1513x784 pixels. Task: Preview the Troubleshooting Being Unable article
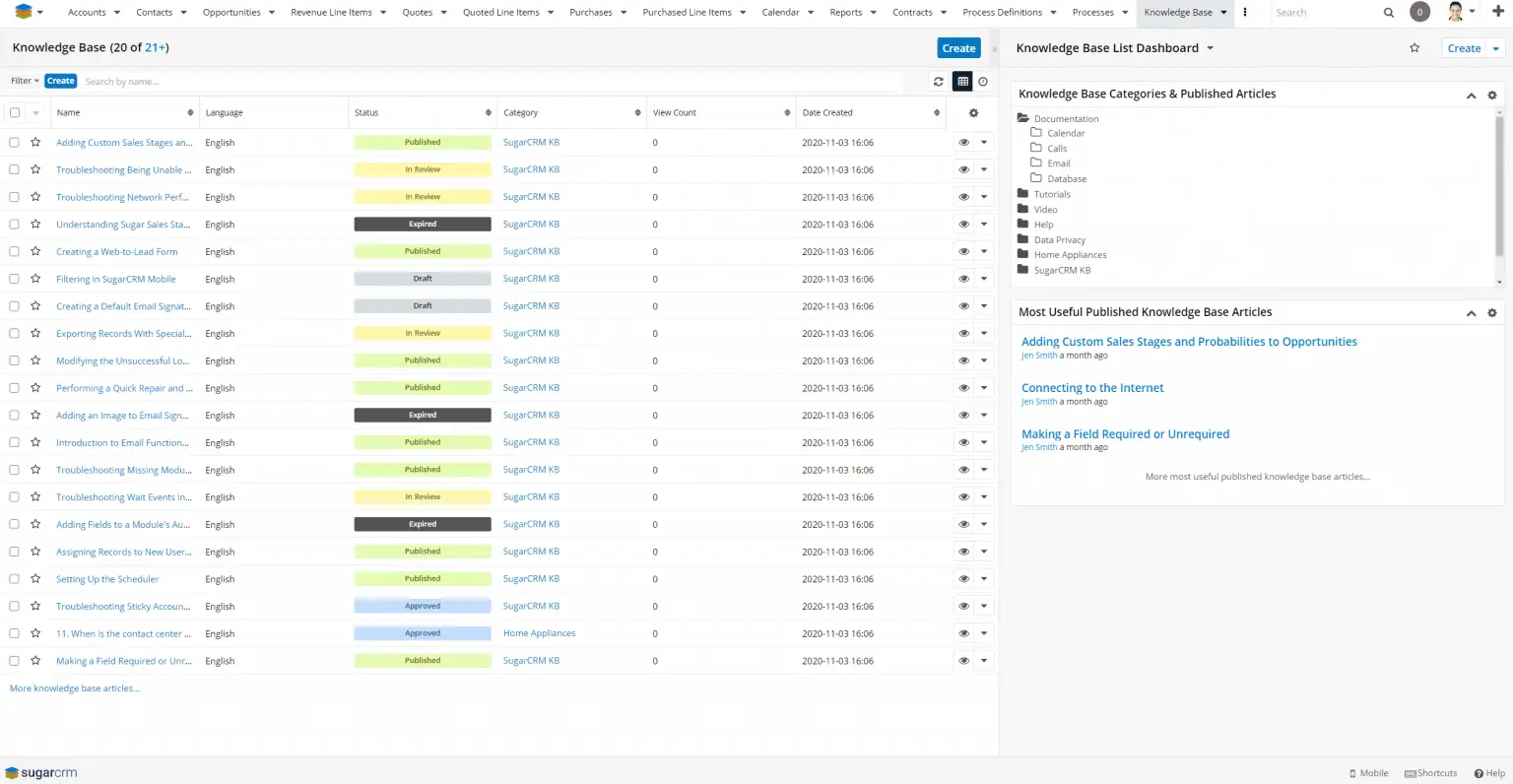tap(963, 169)
